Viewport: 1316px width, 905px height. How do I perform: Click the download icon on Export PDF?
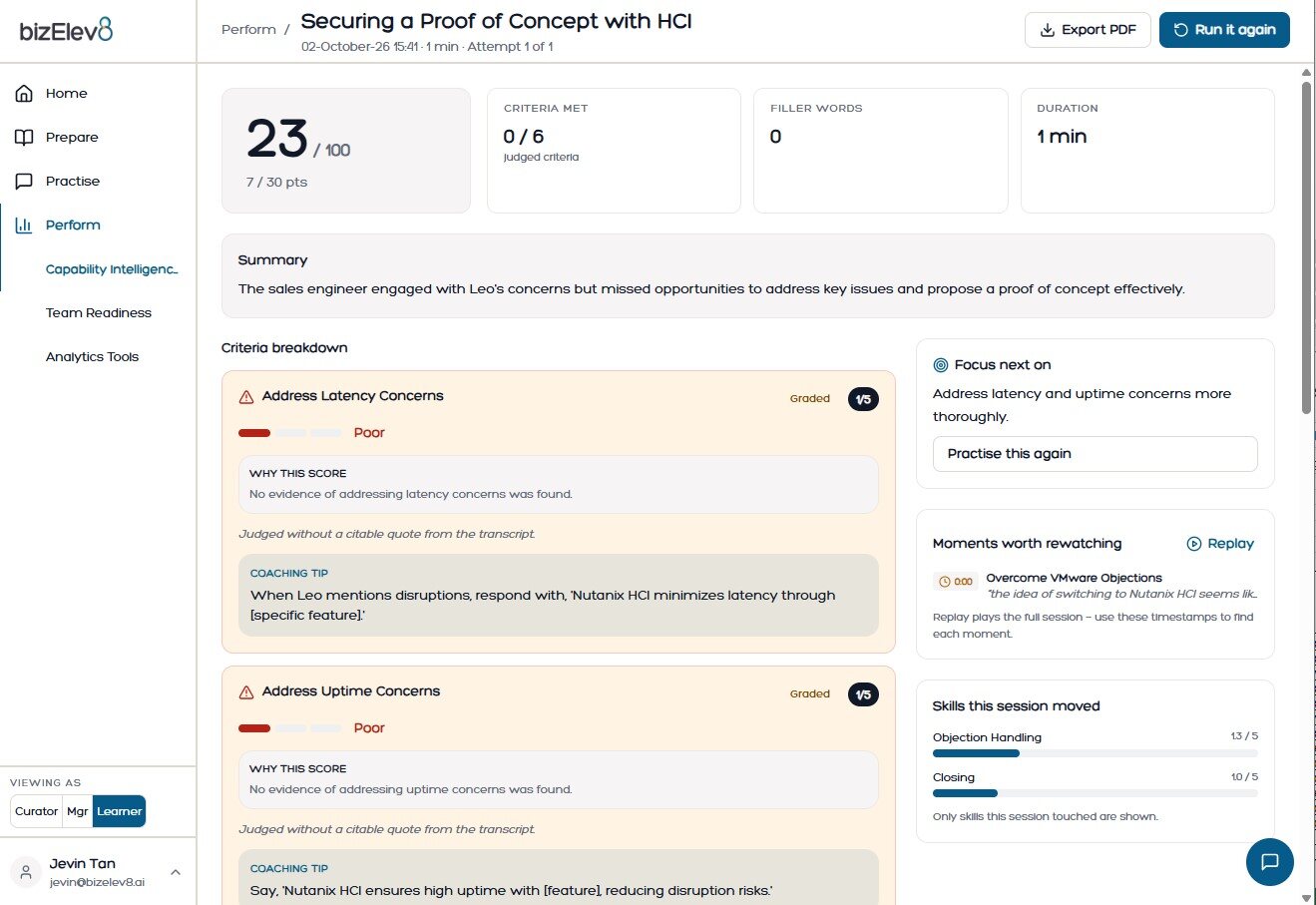[1048, 30]
